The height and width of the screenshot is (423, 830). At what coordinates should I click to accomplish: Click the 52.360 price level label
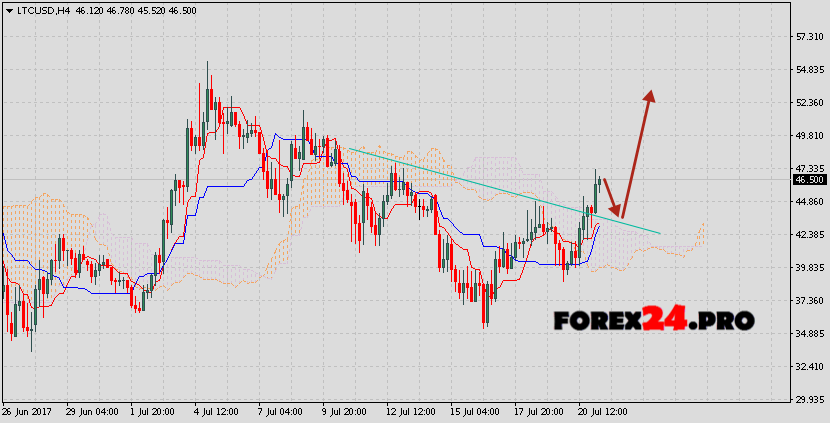click(809, 103)
